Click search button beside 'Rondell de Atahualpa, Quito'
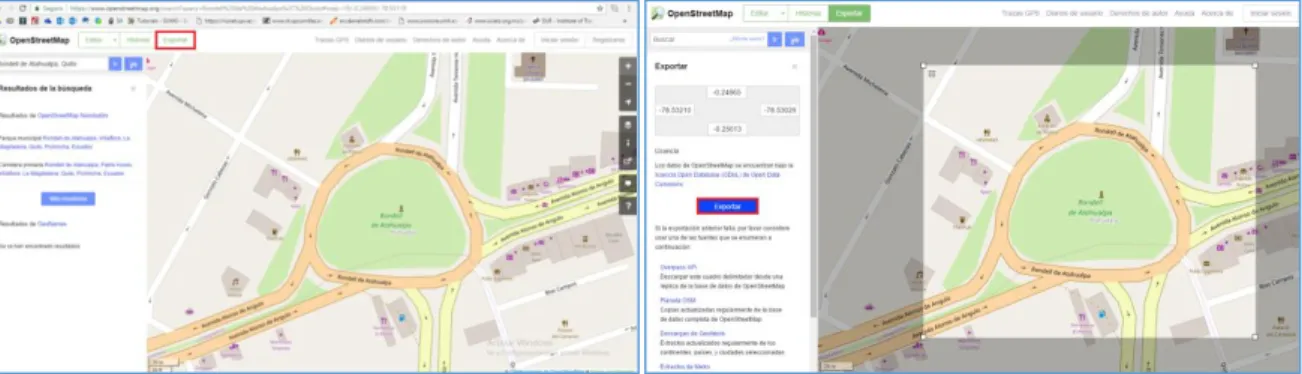Screen dimensions: 1302x374 (x=115, y=63)
